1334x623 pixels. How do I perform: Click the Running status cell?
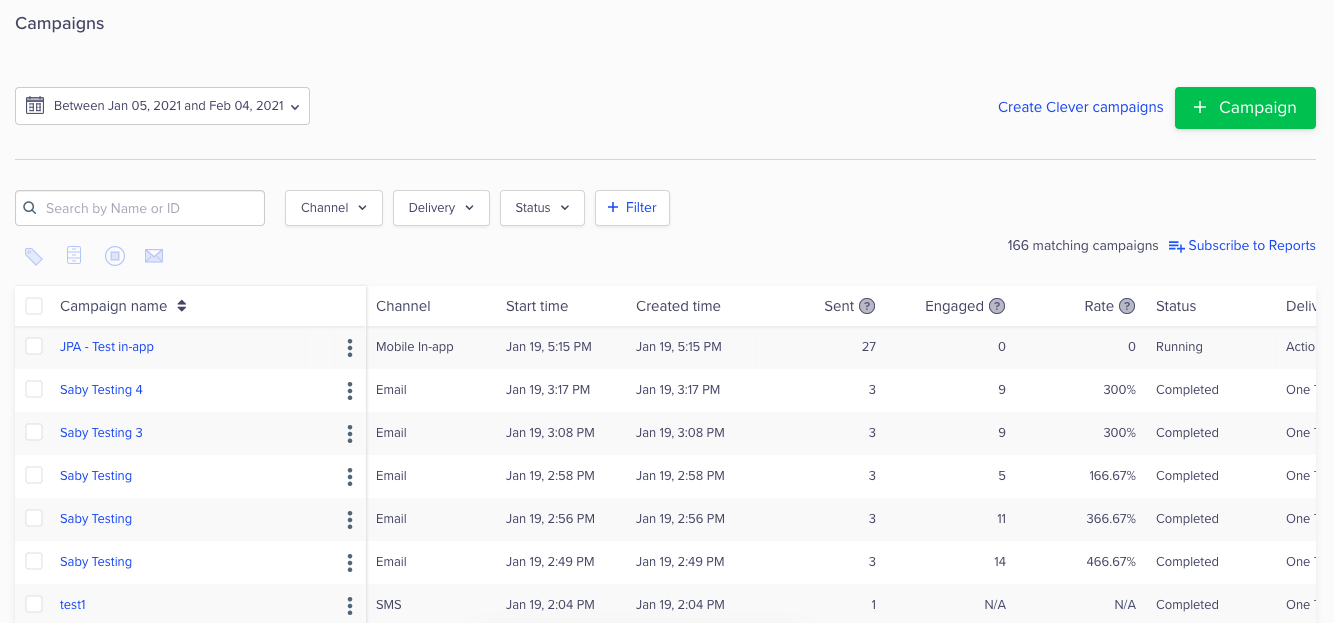(1179, 347)
